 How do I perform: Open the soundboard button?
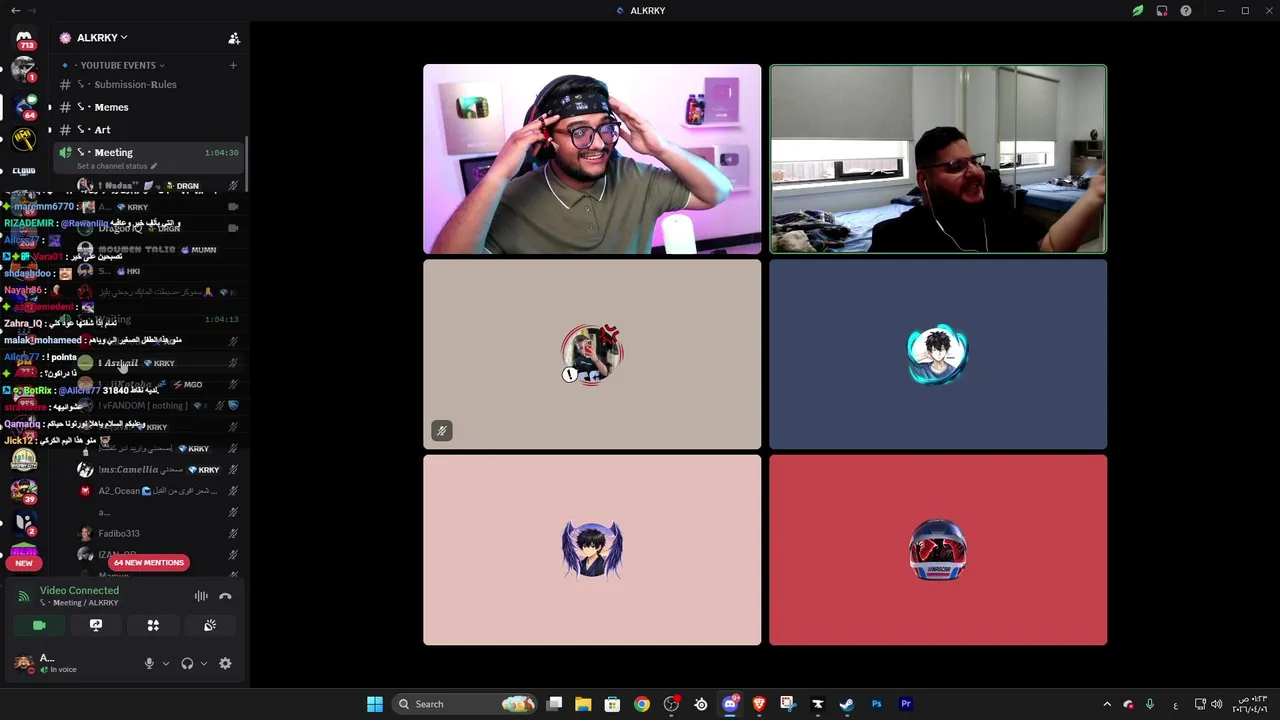(210, 625)
